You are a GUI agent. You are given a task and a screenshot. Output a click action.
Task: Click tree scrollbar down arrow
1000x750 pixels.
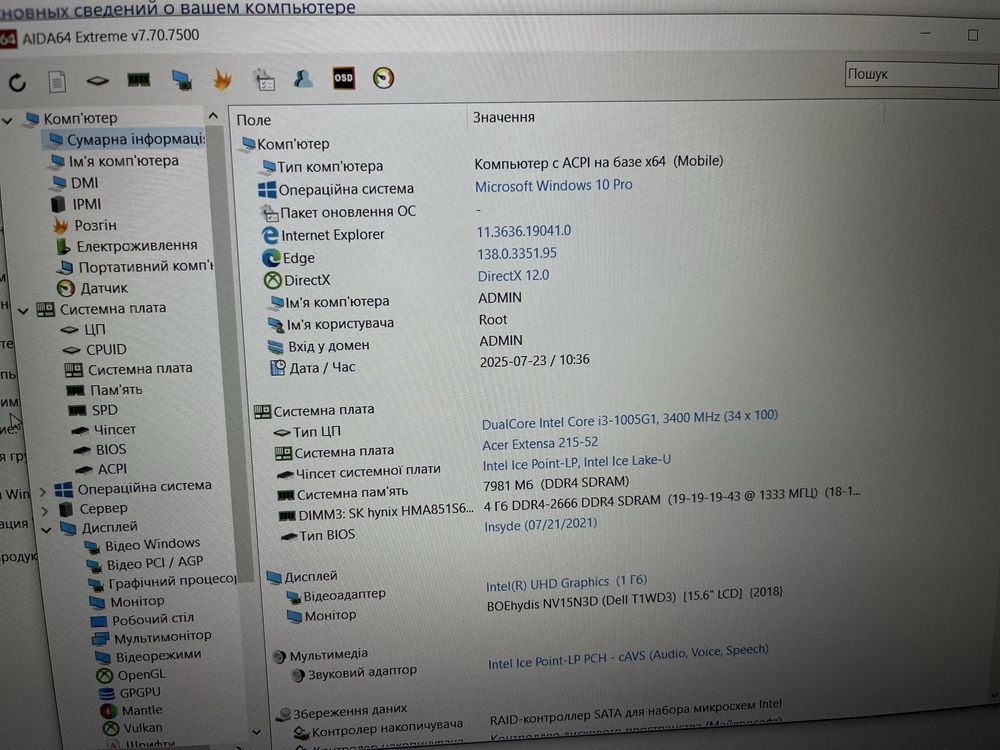click(256, 732)
